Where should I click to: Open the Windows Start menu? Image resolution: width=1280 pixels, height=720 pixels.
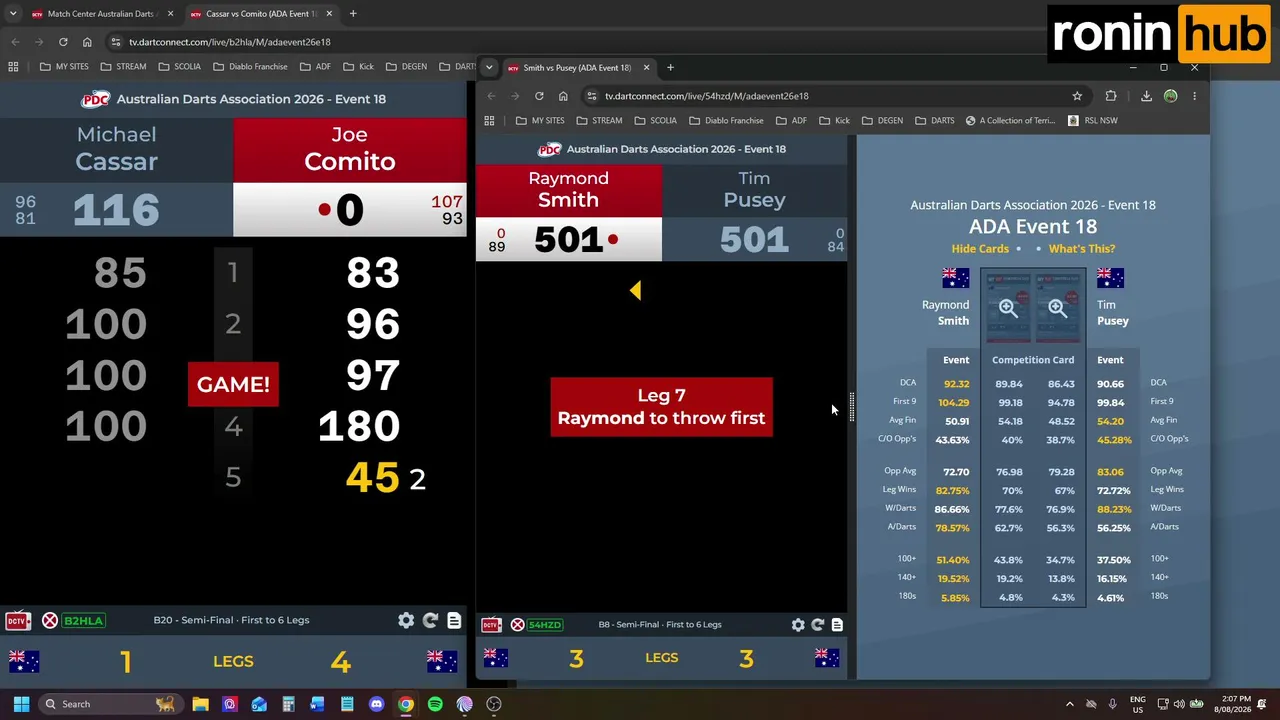21,704
